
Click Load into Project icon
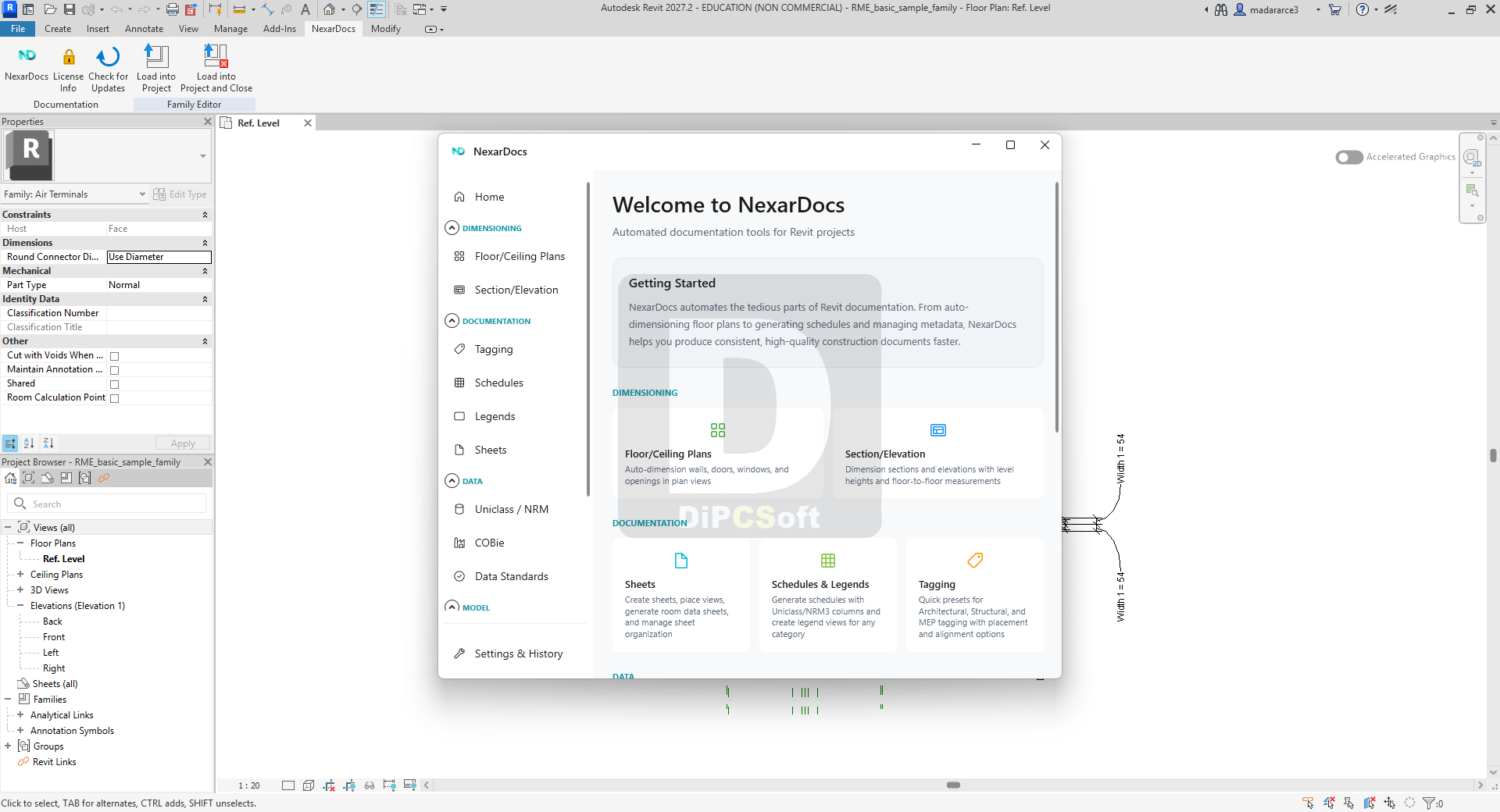click(156, 55)
